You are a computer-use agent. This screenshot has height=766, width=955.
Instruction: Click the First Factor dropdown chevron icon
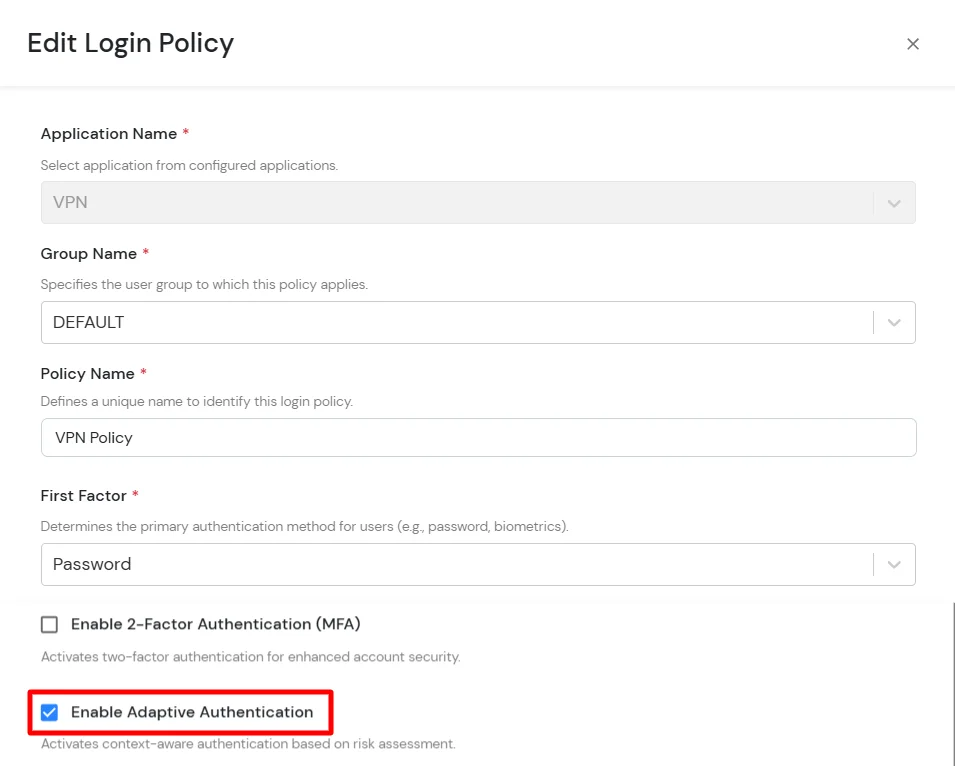click(894, 564)
